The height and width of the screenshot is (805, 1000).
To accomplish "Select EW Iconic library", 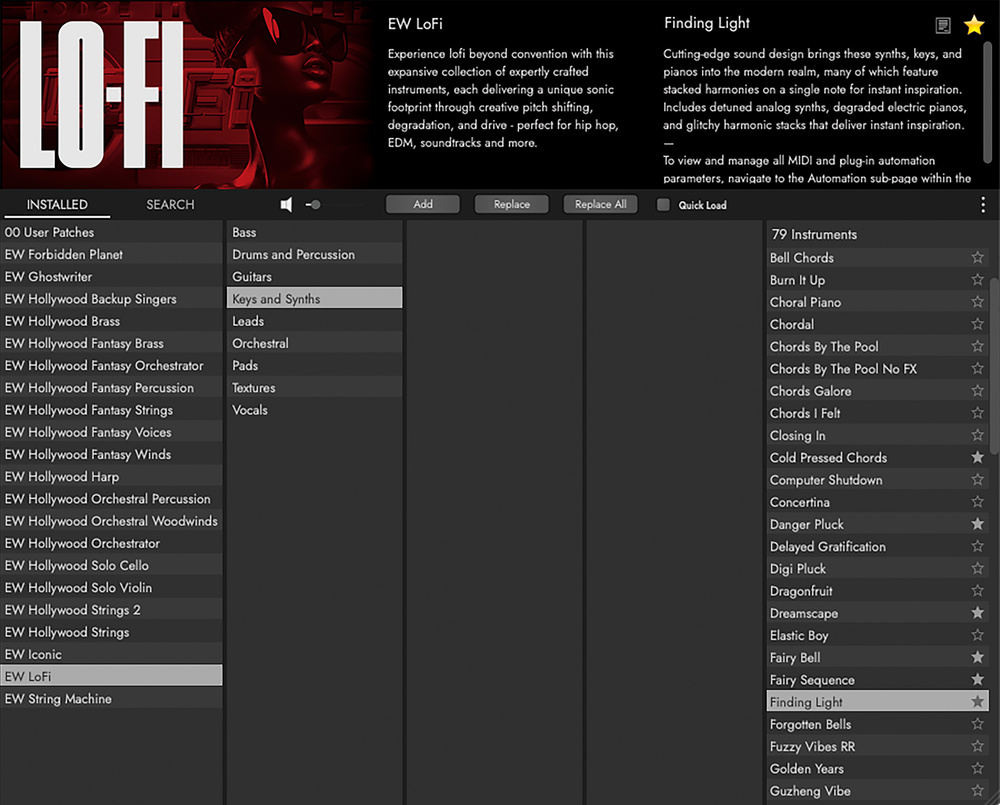I will click(x=112, y=654).
